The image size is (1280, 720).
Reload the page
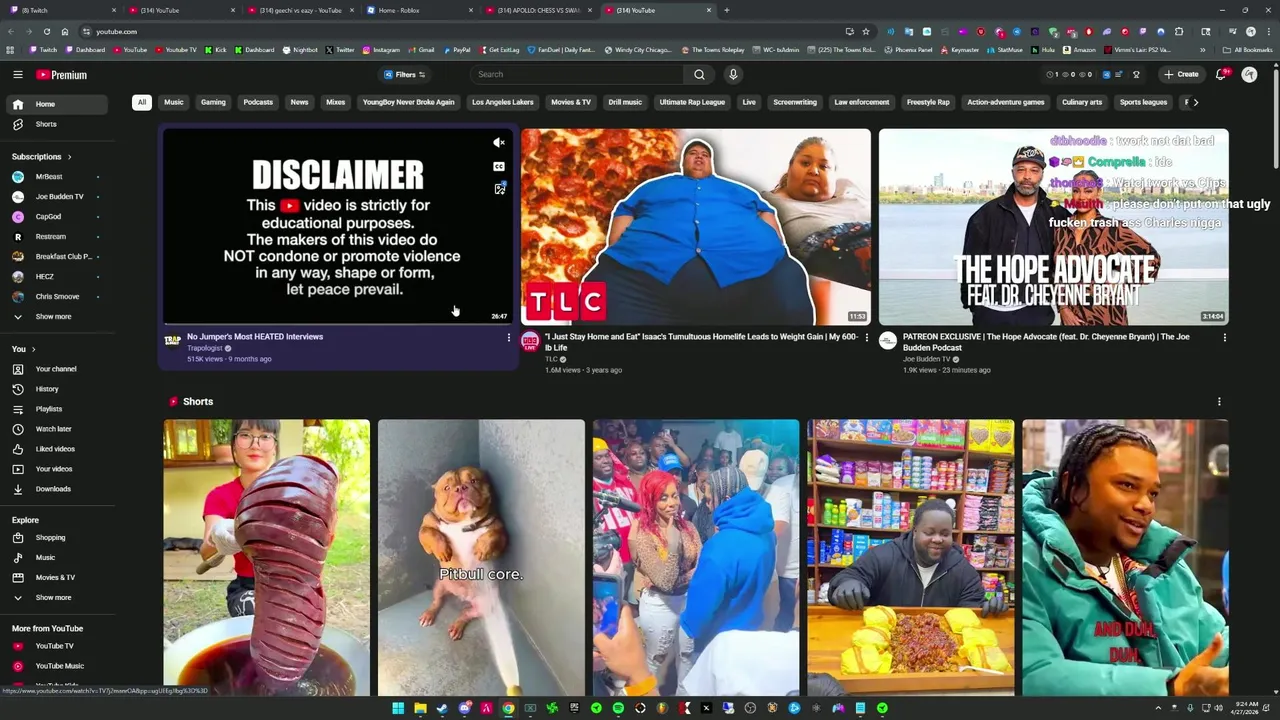(46, 31)
